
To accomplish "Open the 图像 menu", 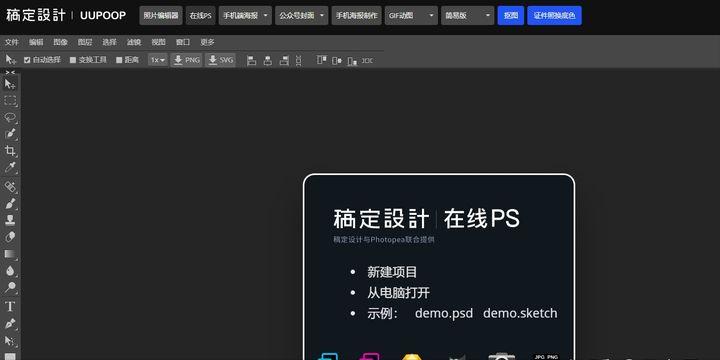I will point(60,42).
